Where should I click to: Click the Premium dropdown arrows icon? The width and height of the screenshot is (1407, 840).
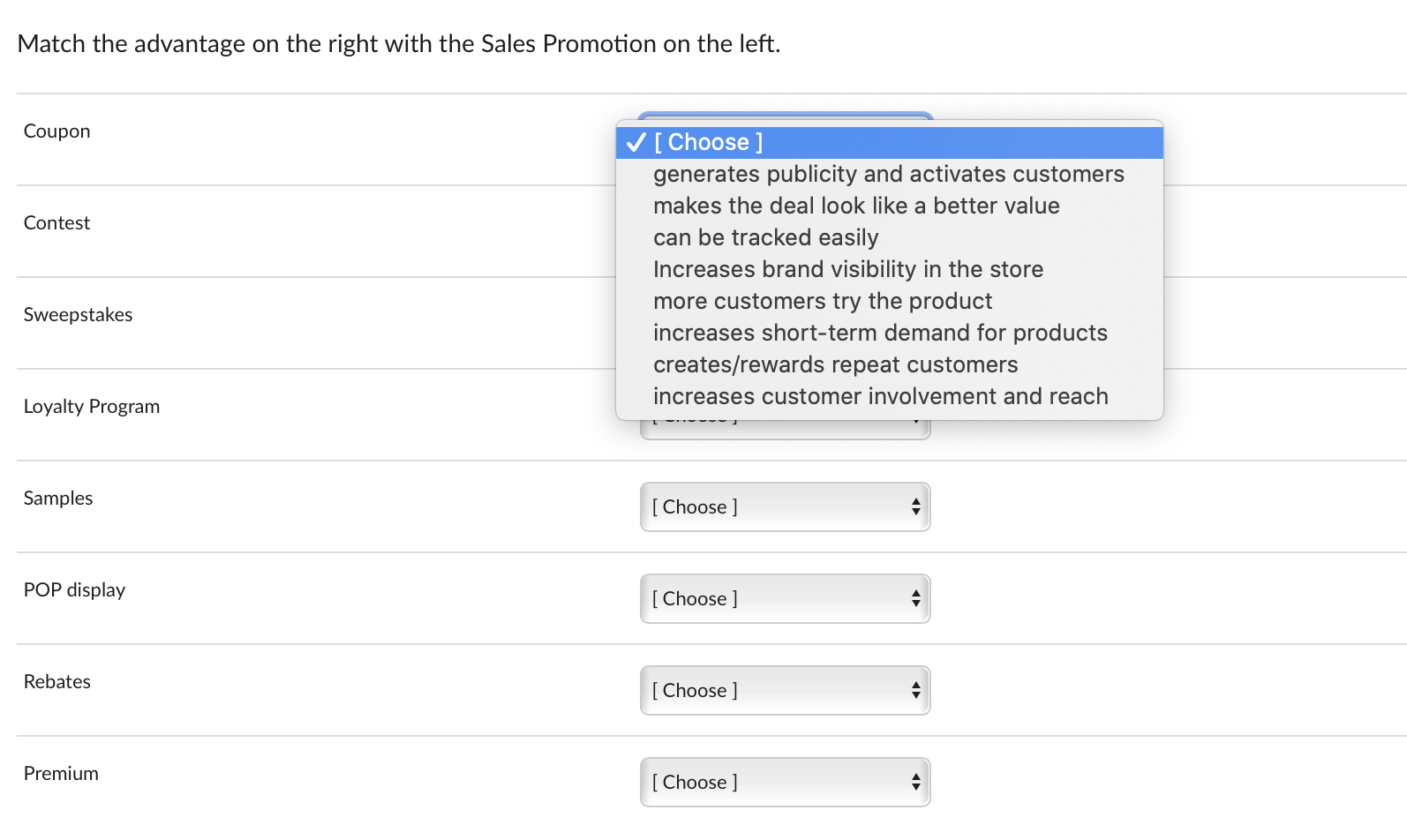[916, 783]
